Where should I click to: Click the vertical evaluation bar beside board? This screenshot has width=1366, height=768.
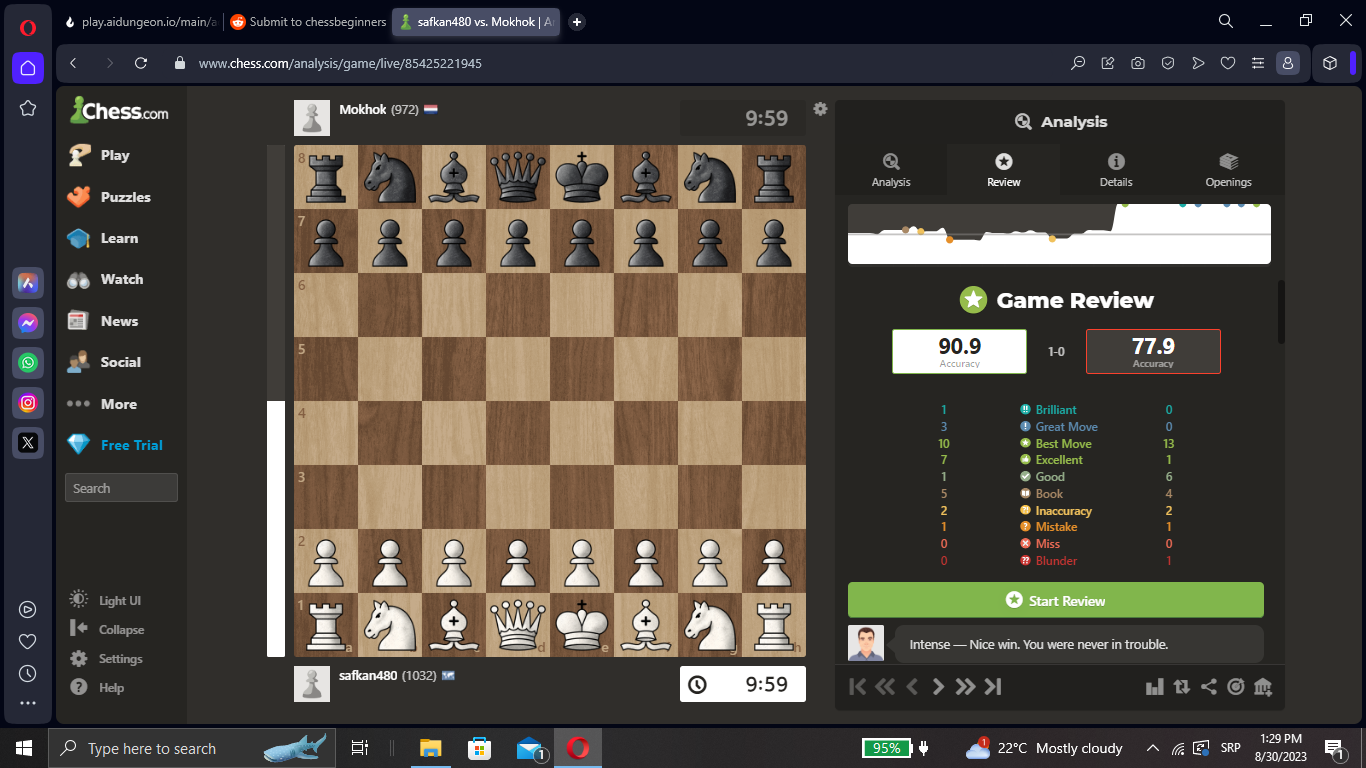(x=276, y=401)
